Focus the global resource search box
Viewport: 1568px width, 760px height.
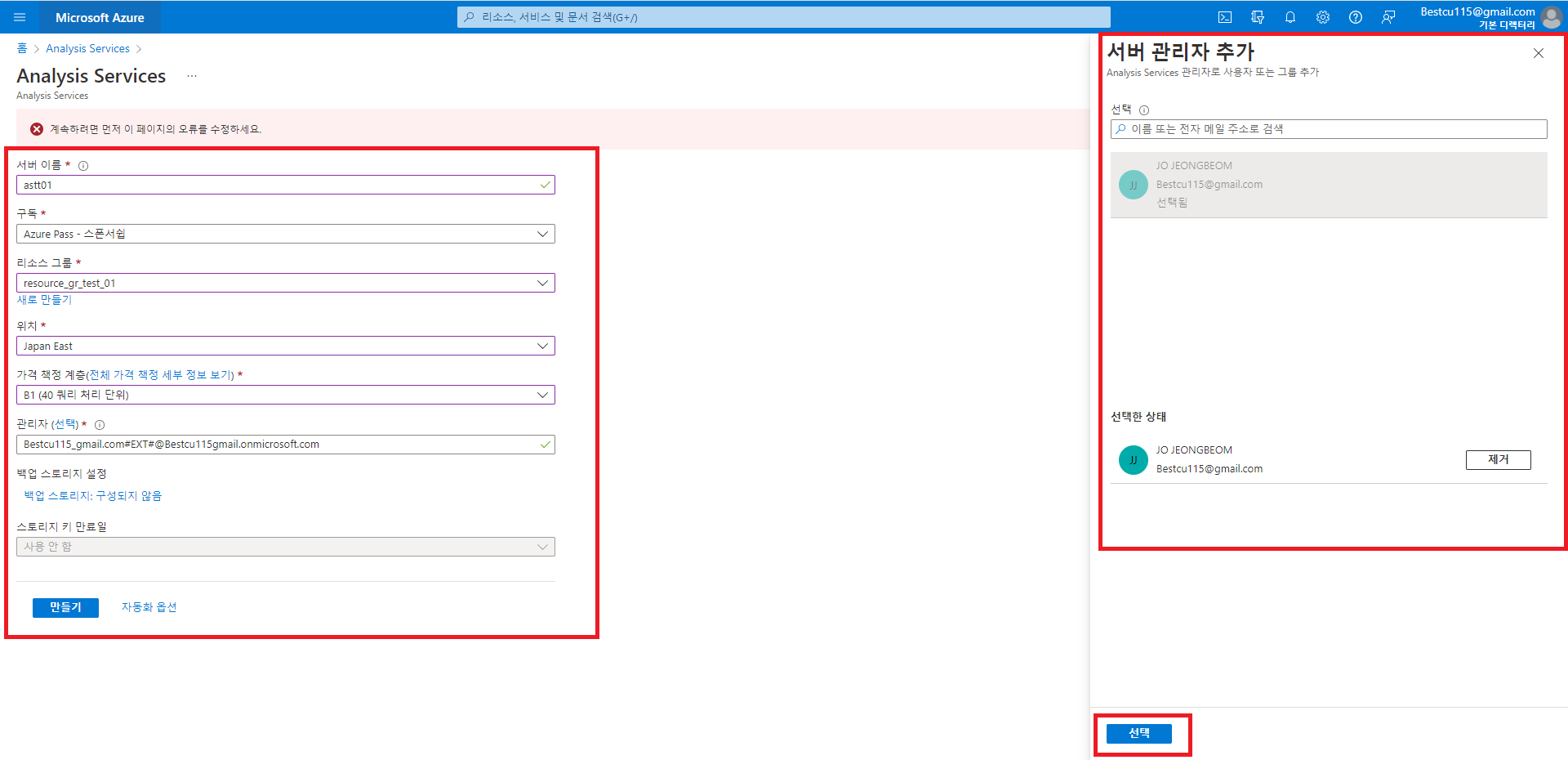point(784,17)
